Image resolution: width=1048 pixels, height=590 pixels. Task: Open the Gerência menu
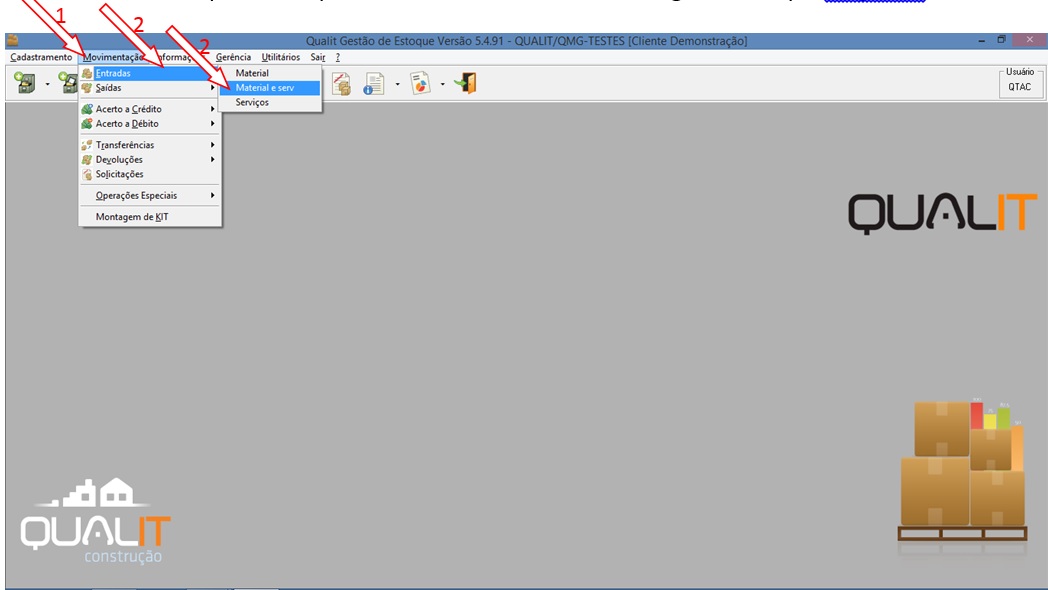(x=233, y=57)
